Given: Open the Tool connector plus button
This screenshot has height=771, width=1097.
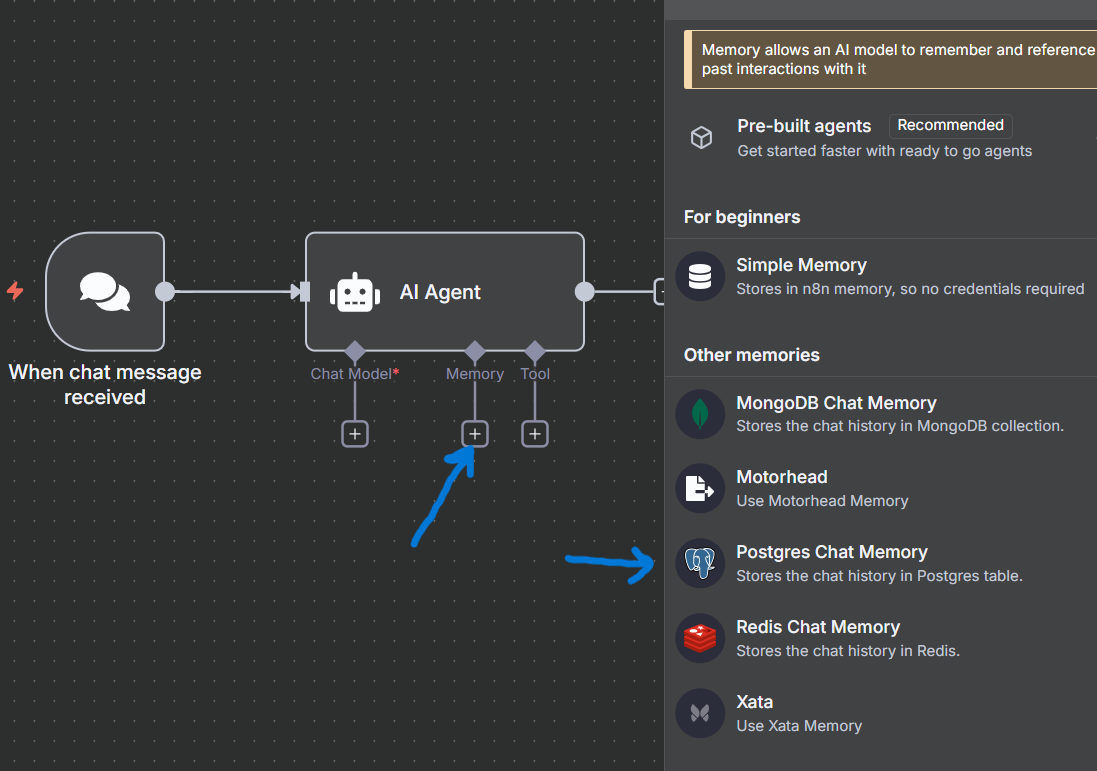Looking at the screenshot, I should point(534,433).
